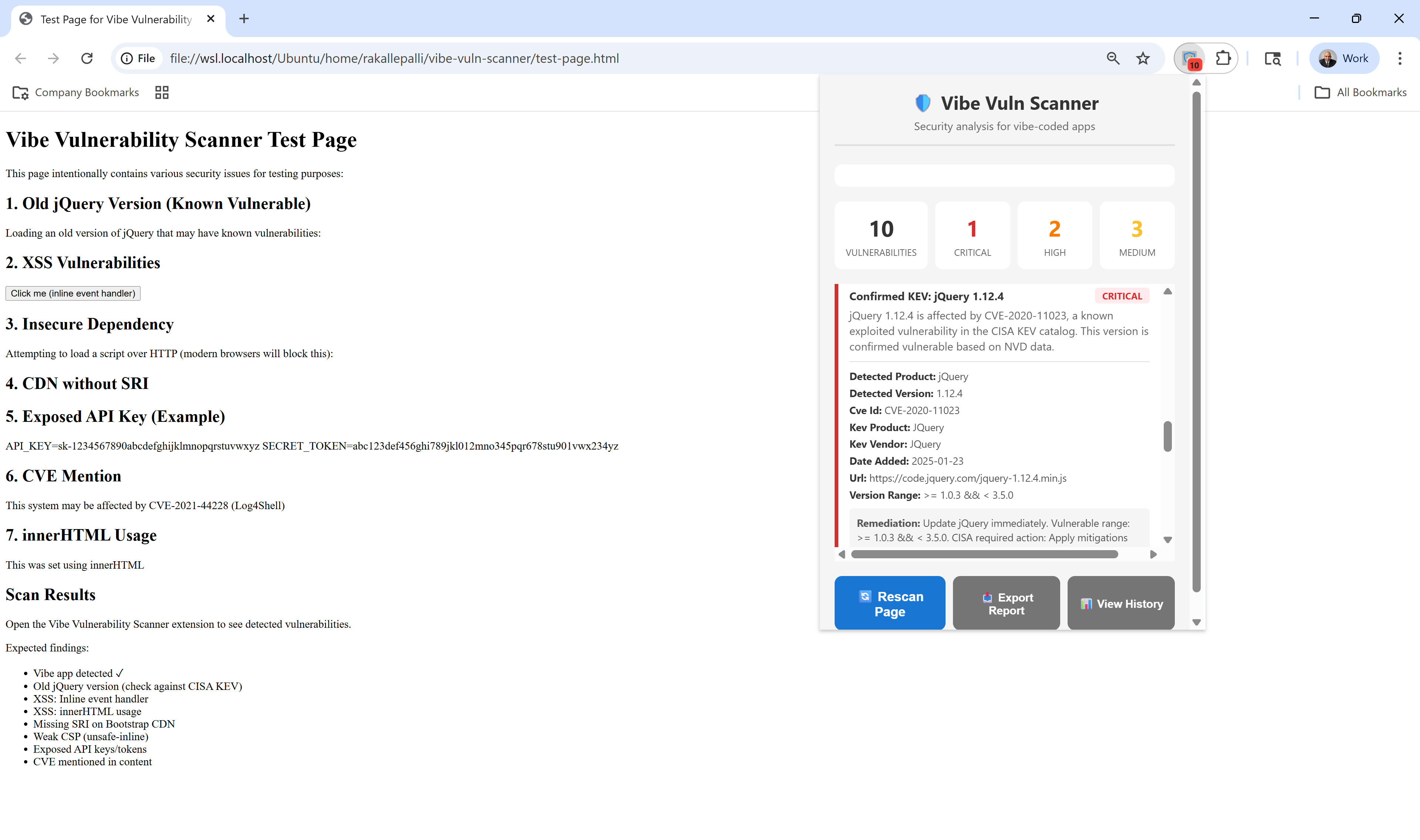
Task: Click the popup's outer vertical scrollbar thumb
Action: [x=1196, y=342]
